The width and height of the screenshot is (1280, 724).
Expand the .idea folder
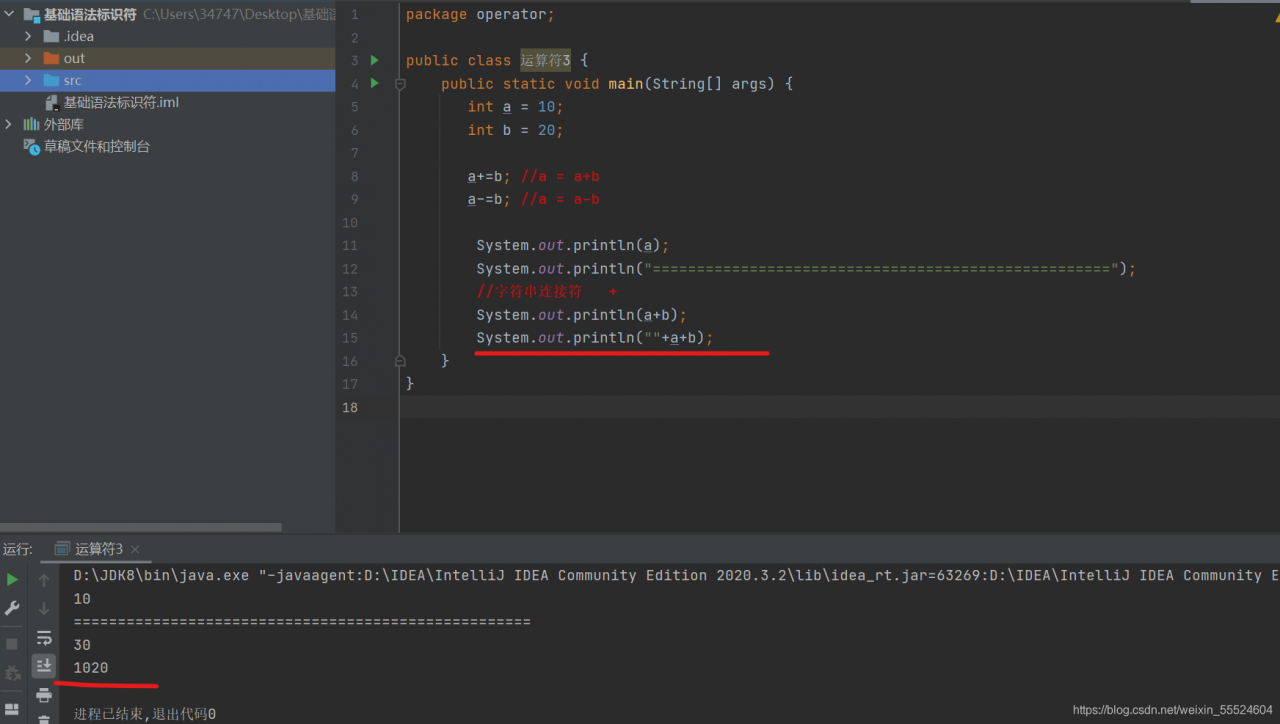pyautogui.click(x=29, y=36)
